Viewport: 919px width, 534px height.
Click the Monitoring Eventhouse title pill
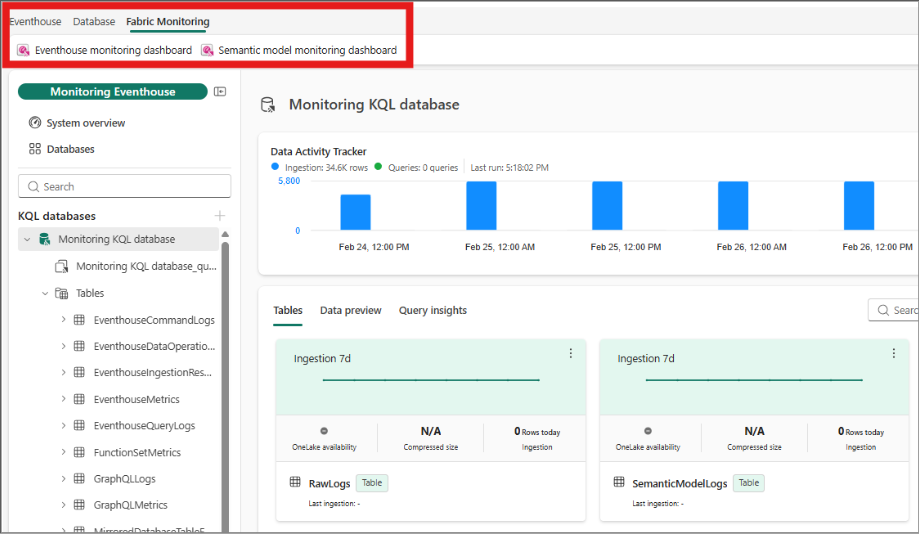(x=113, y=91)
